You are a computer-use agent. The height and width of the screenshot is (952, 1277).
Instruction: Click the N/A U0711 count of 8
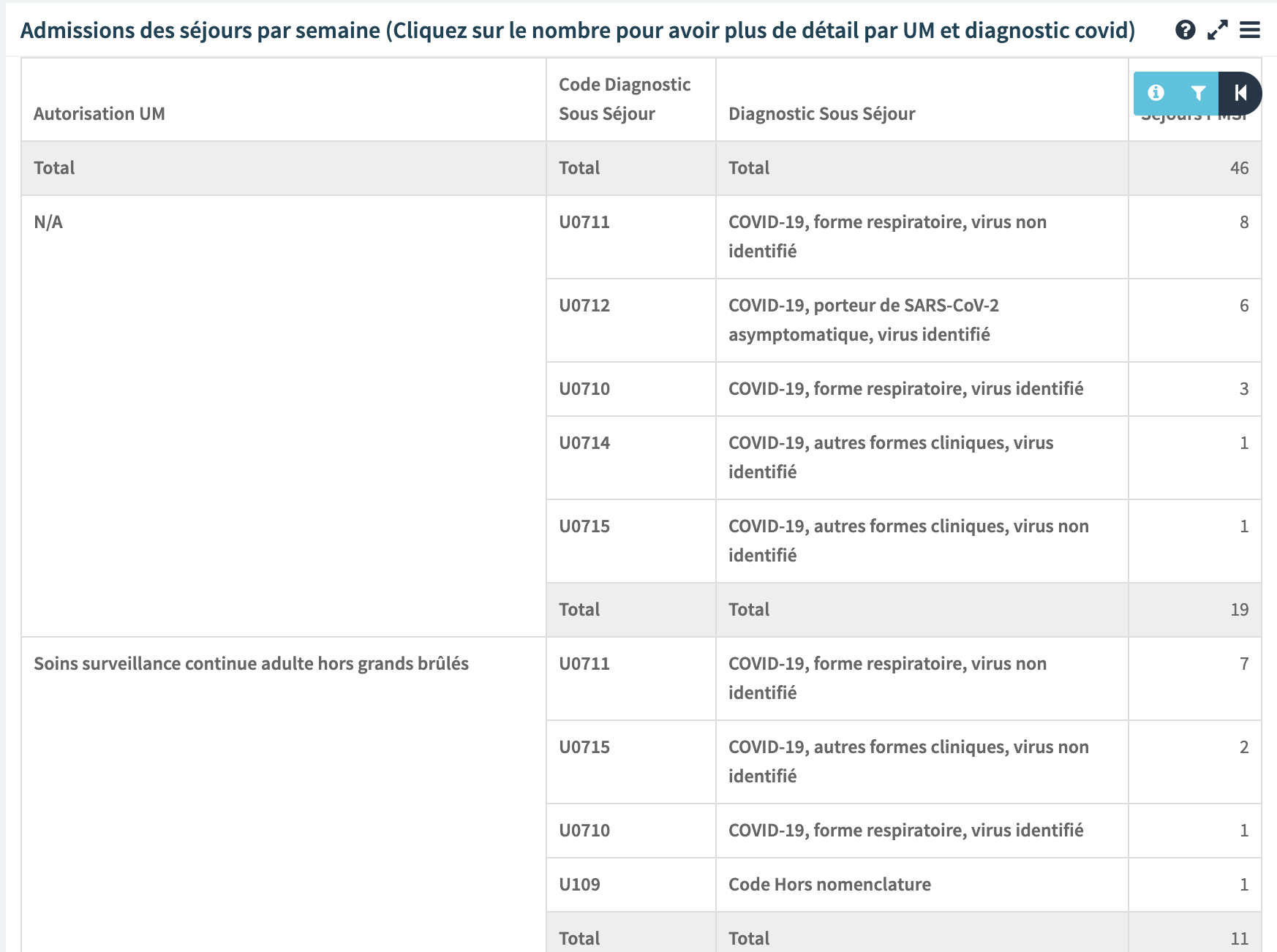pyautogui.click(x=1244, y=222)
